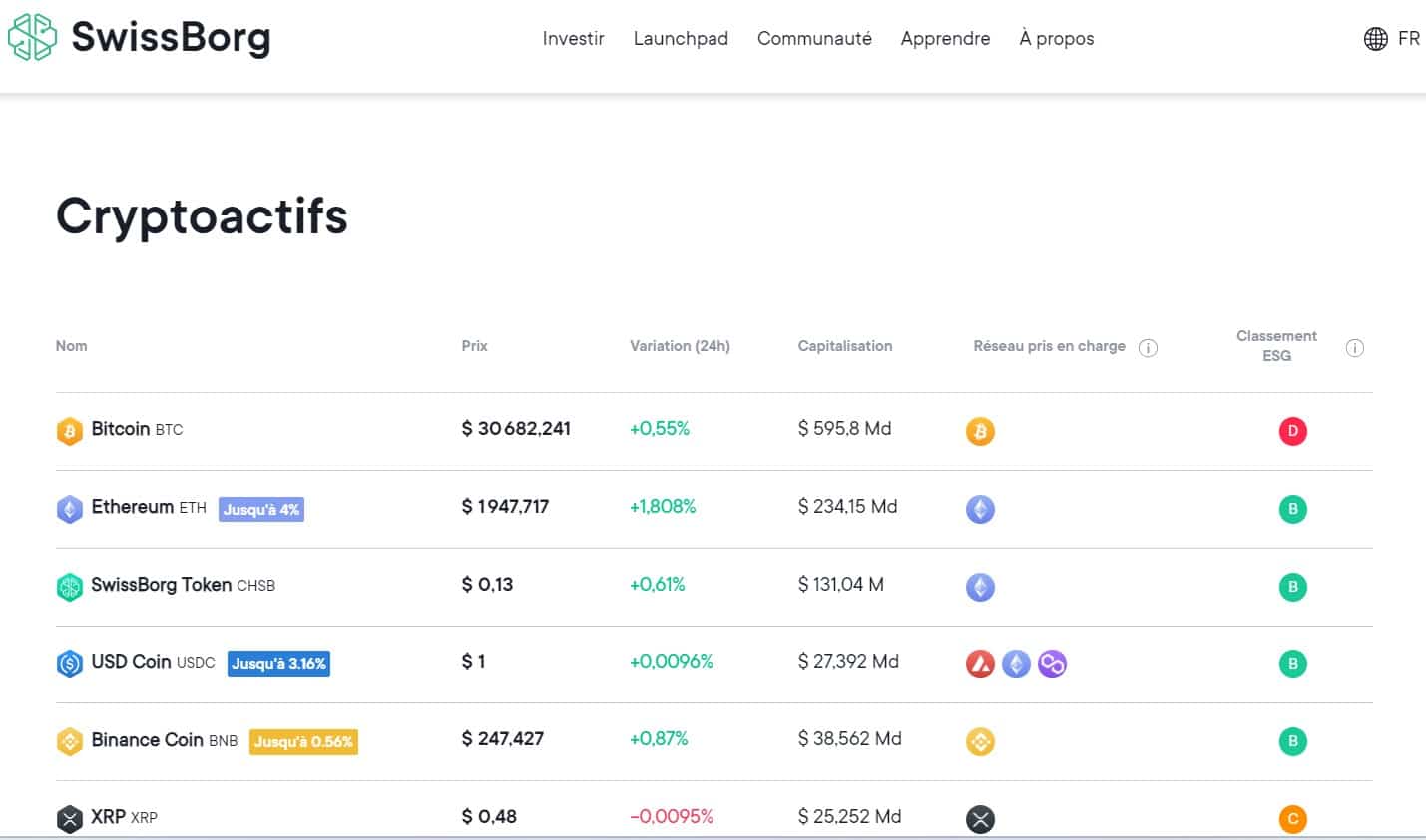Open the À propos menu
1426x840 pixels.
[x=1056, y=38]
